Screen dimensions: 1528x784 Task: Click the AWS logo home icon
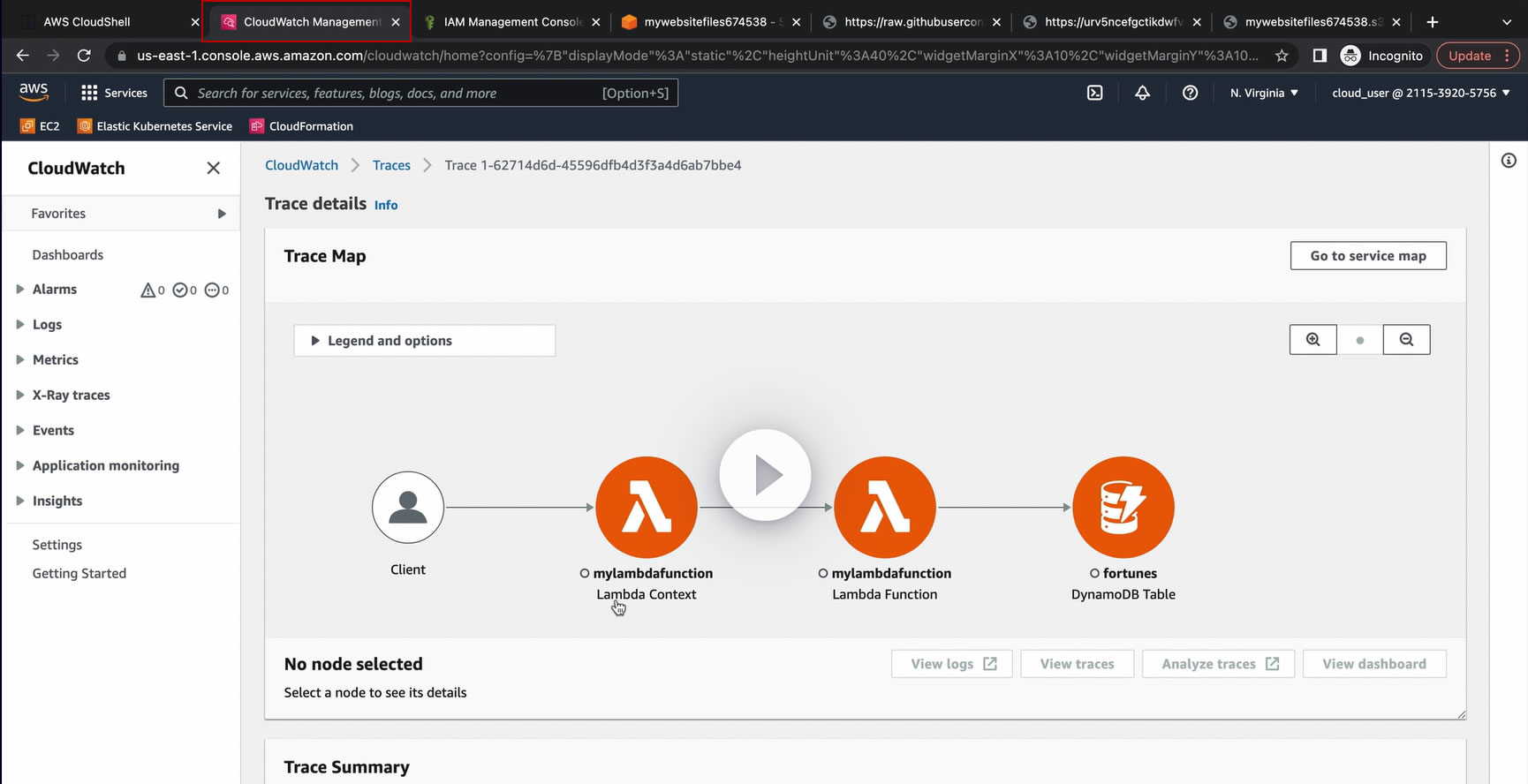click(x=34, y=92)
